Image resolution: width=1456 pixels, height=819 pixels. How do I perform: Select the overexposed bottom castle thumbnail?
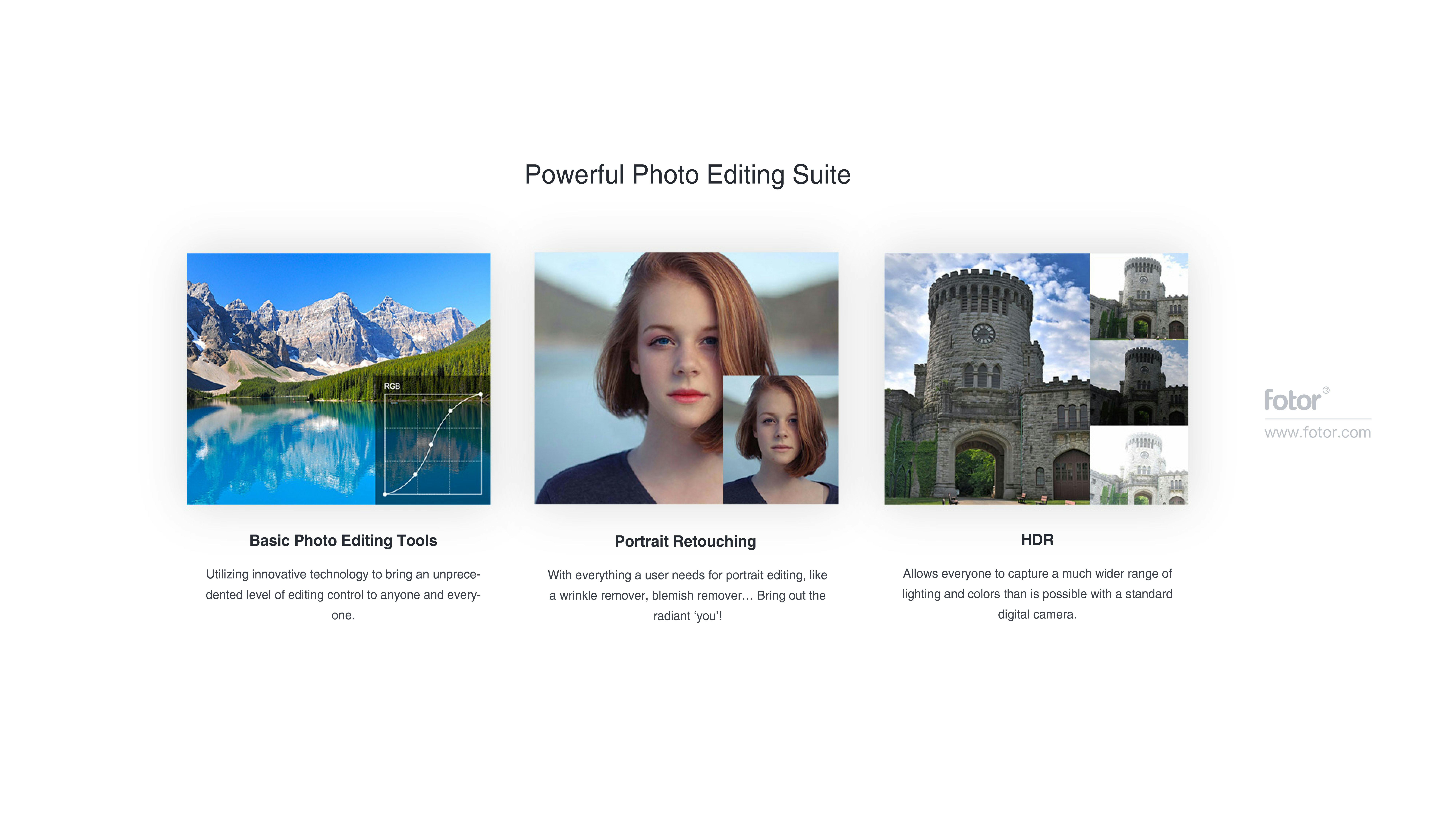coord(1139,465)
